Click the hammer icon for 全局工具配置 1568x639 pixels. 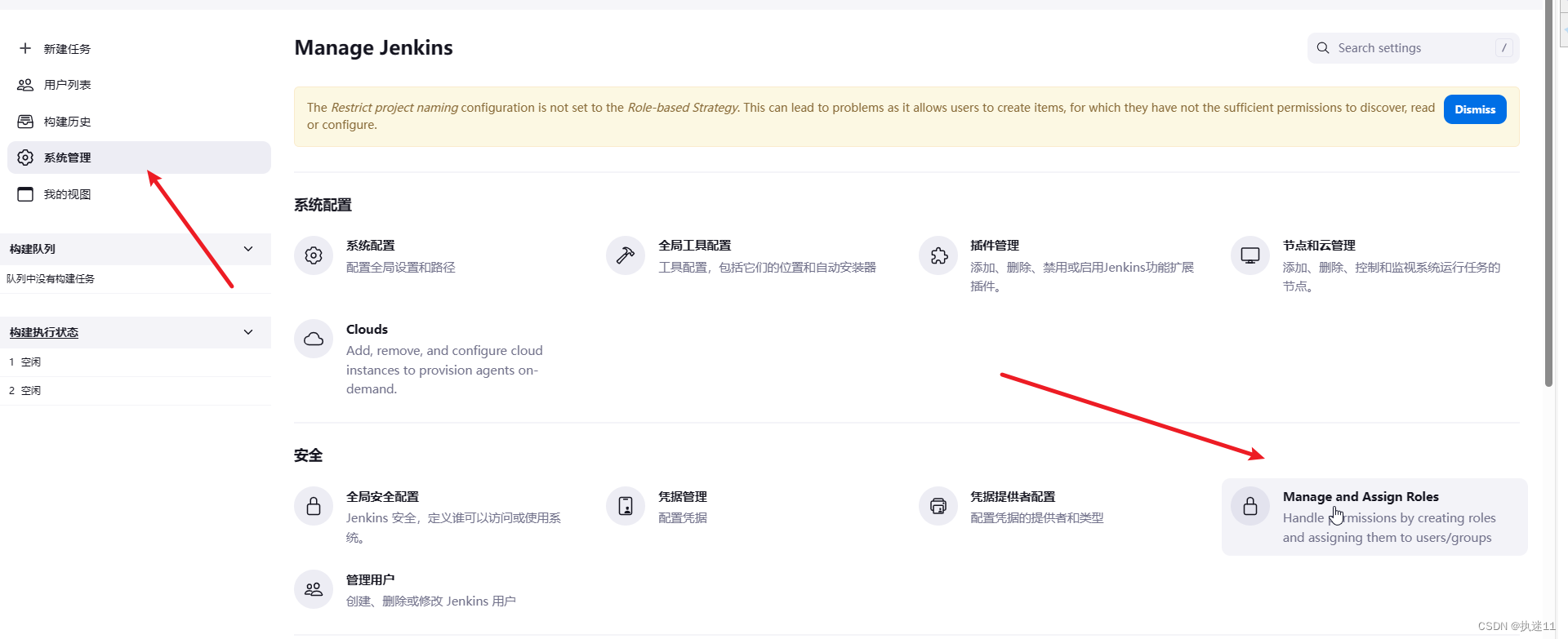(x=626, y=255)
